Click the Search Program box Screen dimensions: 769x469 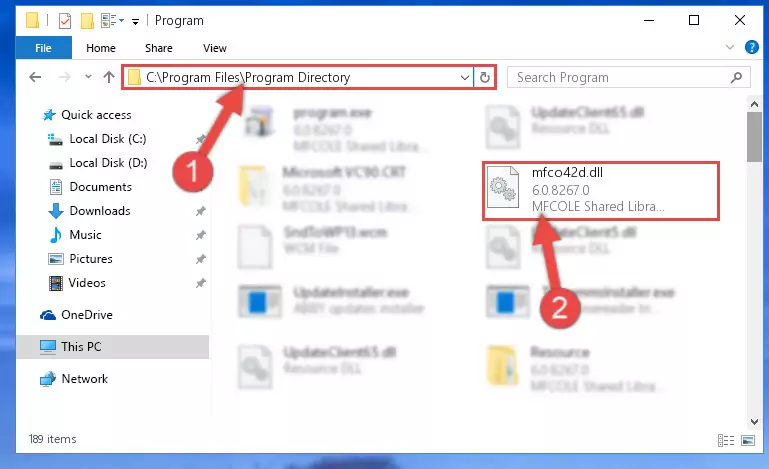[629, 78]
